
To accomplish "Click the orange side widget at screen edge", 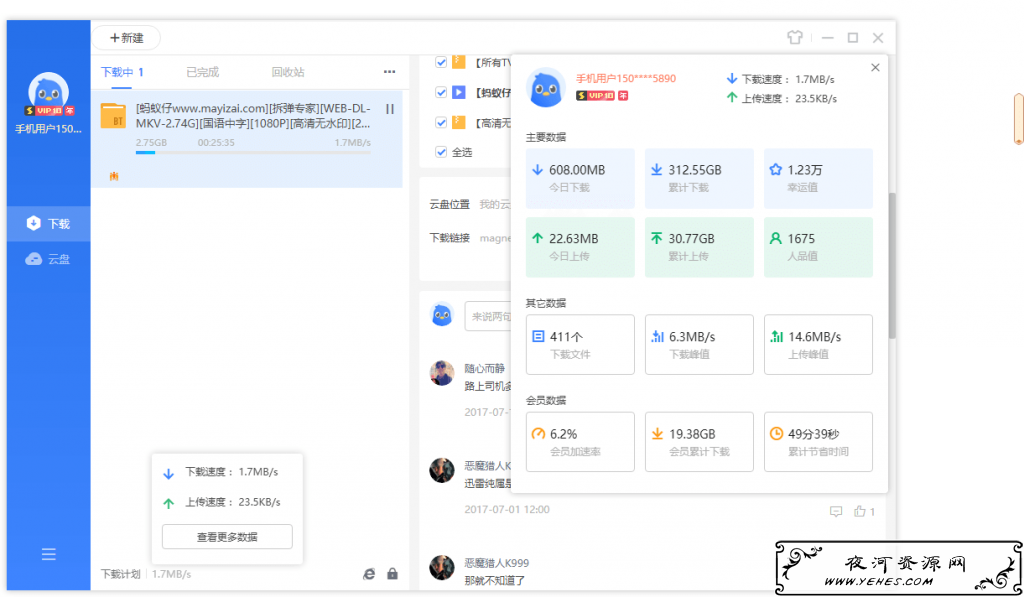I will point(1018,119).
